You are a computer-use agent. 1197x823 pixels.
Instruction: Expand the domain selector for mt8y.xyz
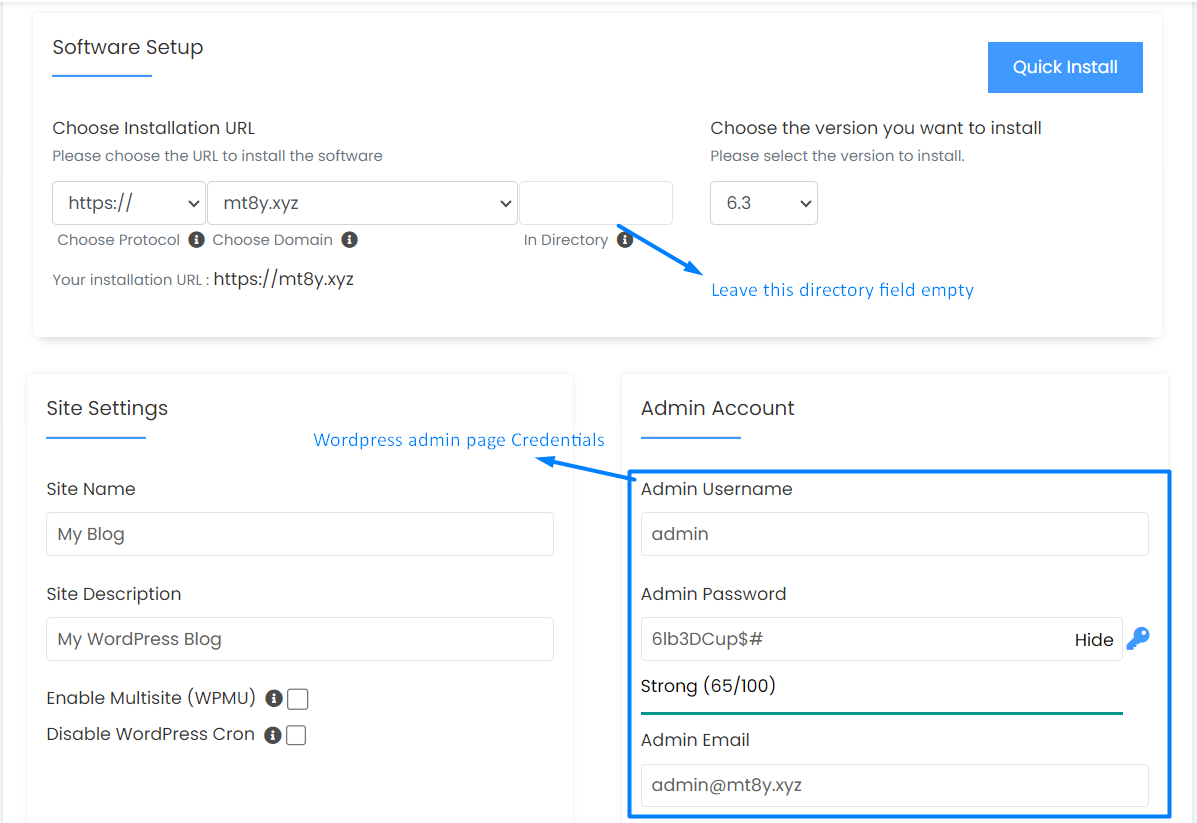[362, 203]
